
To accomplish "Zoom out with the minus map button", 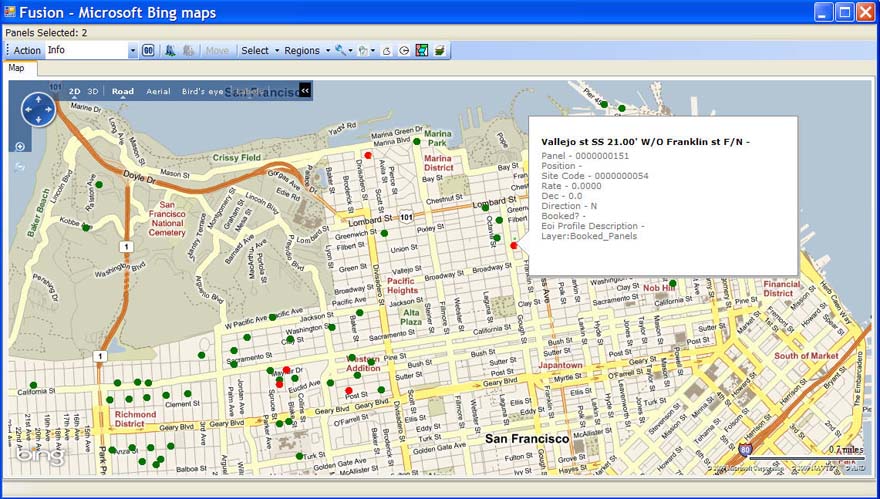I will [20, 167].
